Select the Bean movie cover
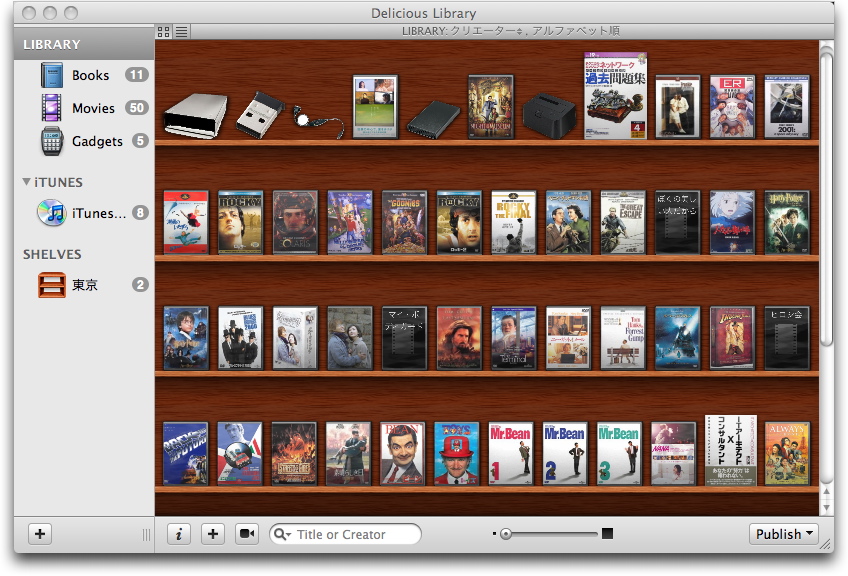Viewport: 848px width, 576px height. (x=403, y=454)
